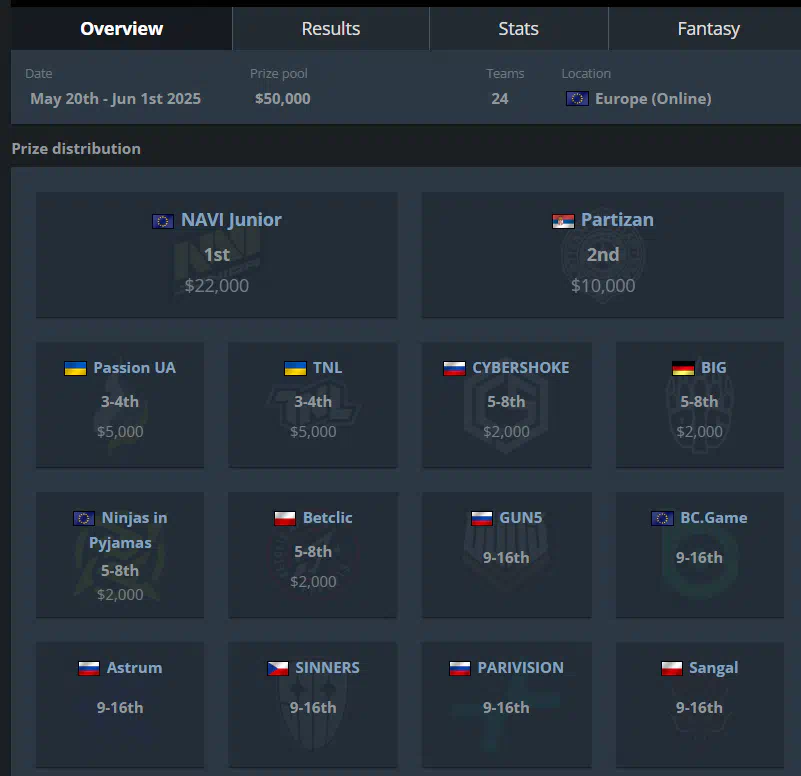Switch to the Overview tab

pyautogui.click(x=122, y=29)
